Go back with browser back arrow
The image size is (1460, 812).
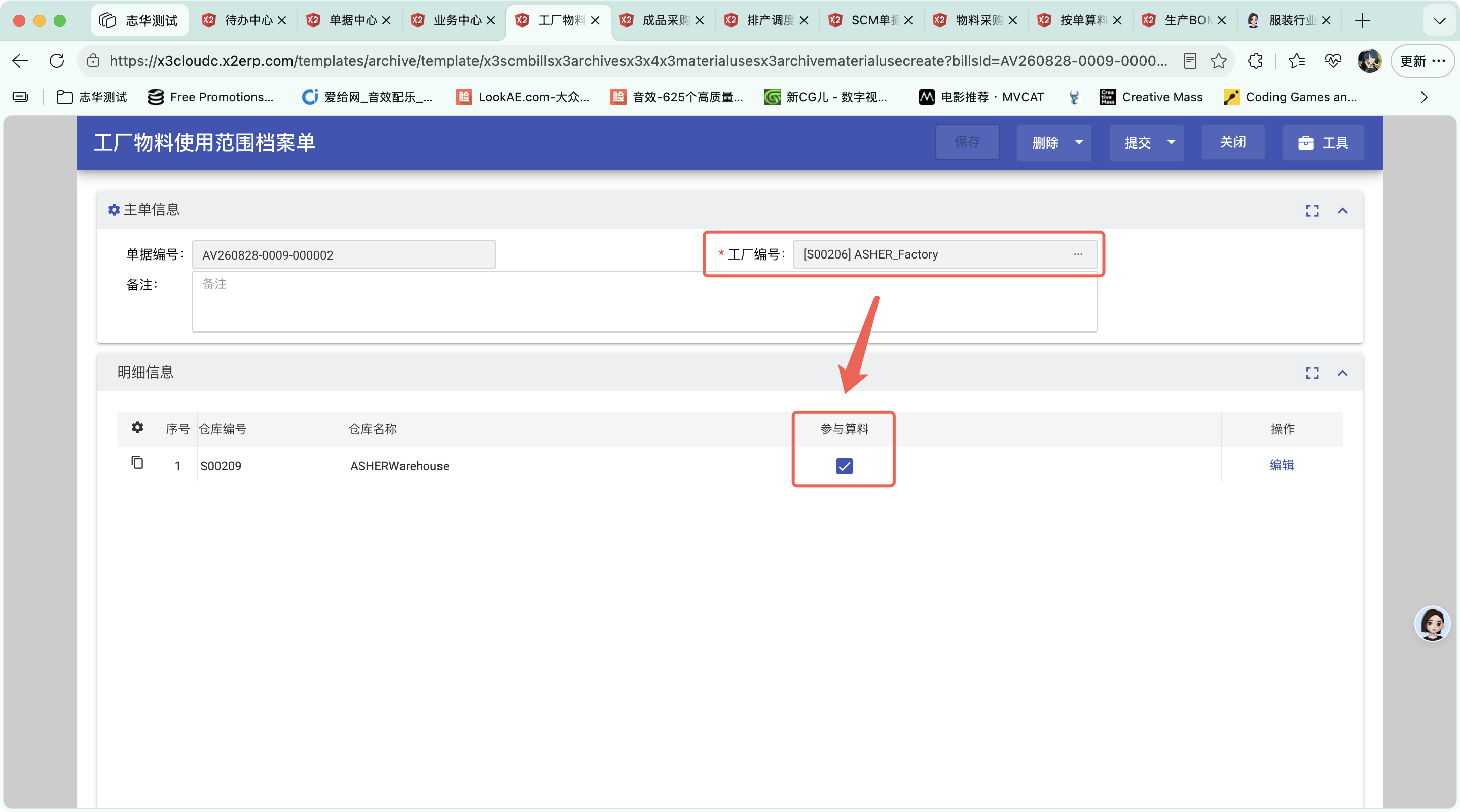pyautogui.click(x=20, y=61)
